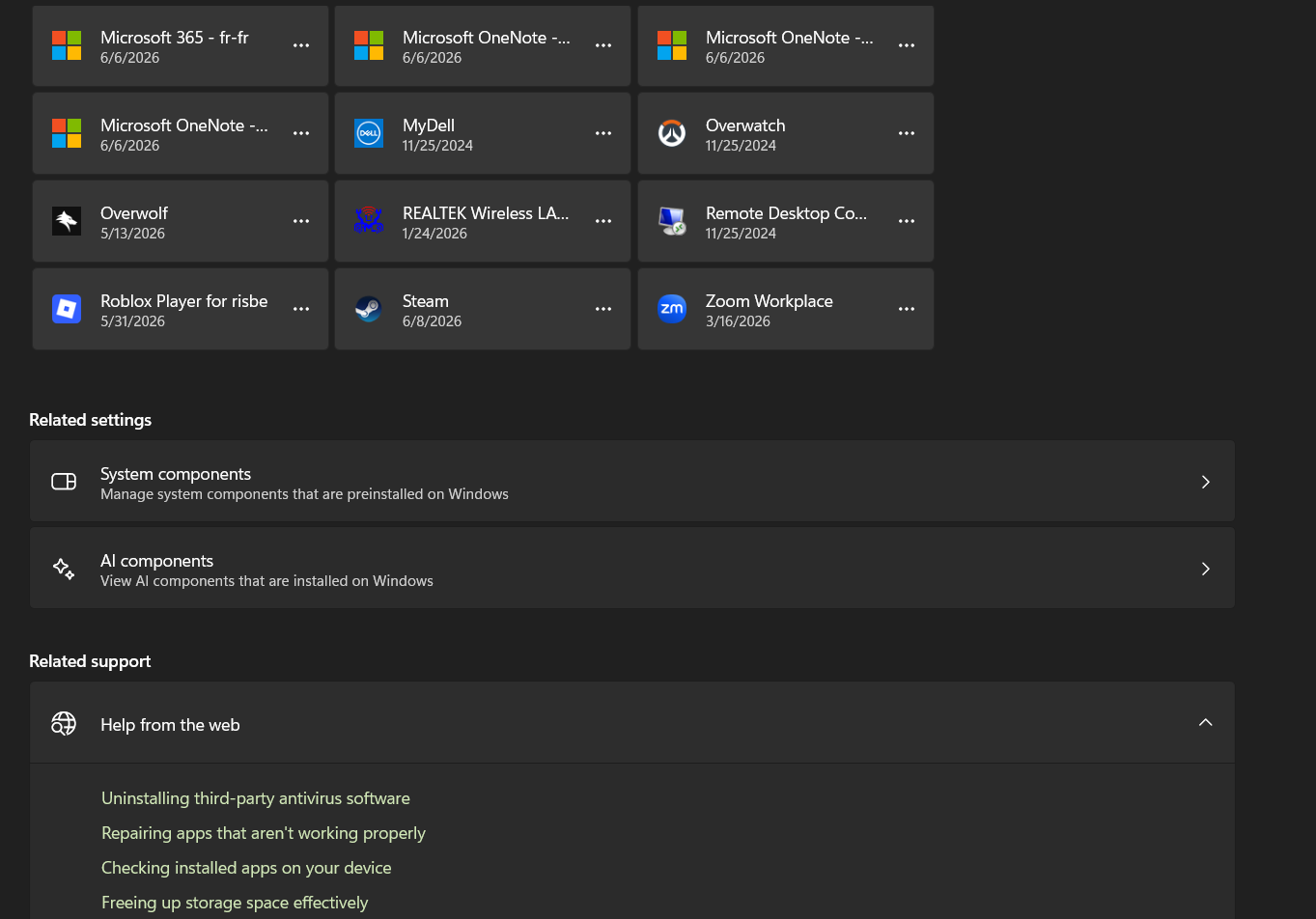Click the System components icon
The width and height of the screenshot is (1316, 919).
click(64, 482)
